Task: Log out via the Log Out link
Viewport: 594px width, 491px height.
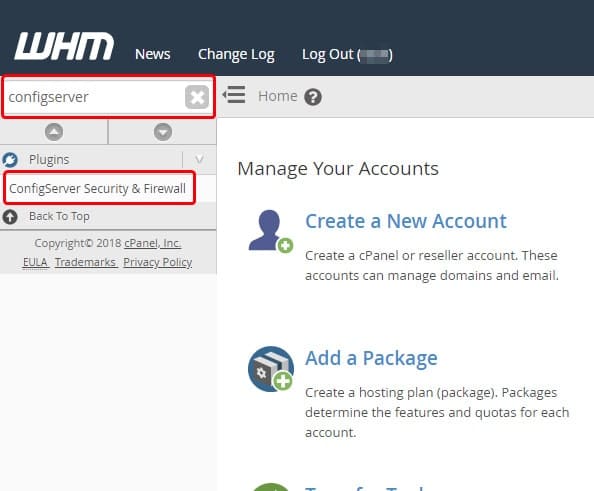Action: click(347, 55)
